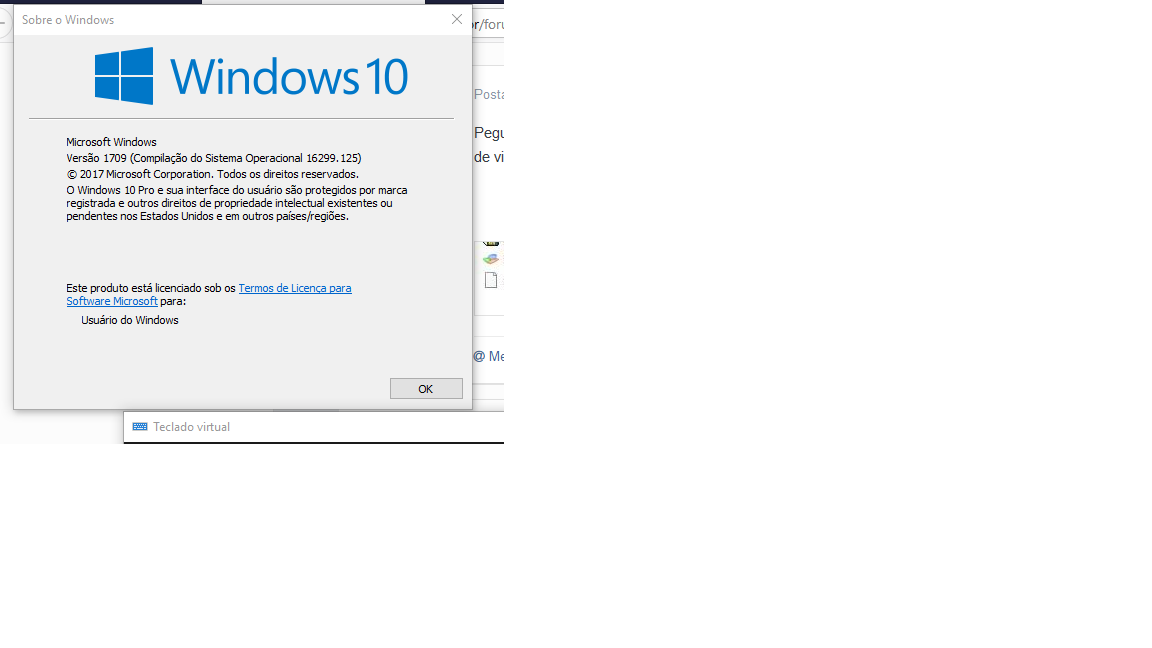Screen dimensions: 1152x648
Task: Click the "O Windows 10 Pro" paragraph
Action: (237, 204)
